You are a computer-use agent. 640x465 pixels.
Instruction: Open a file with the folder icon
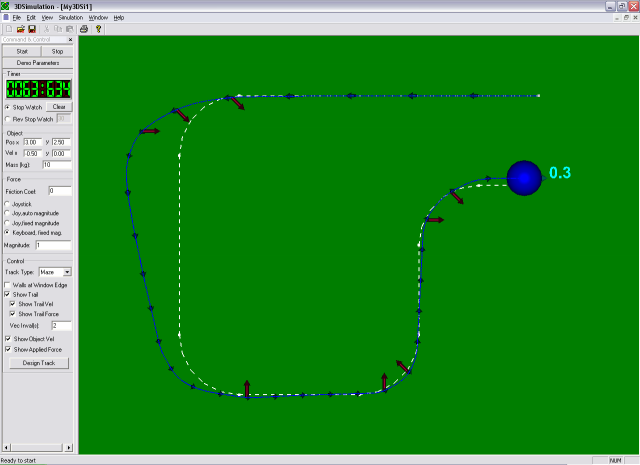coord(20,29)
